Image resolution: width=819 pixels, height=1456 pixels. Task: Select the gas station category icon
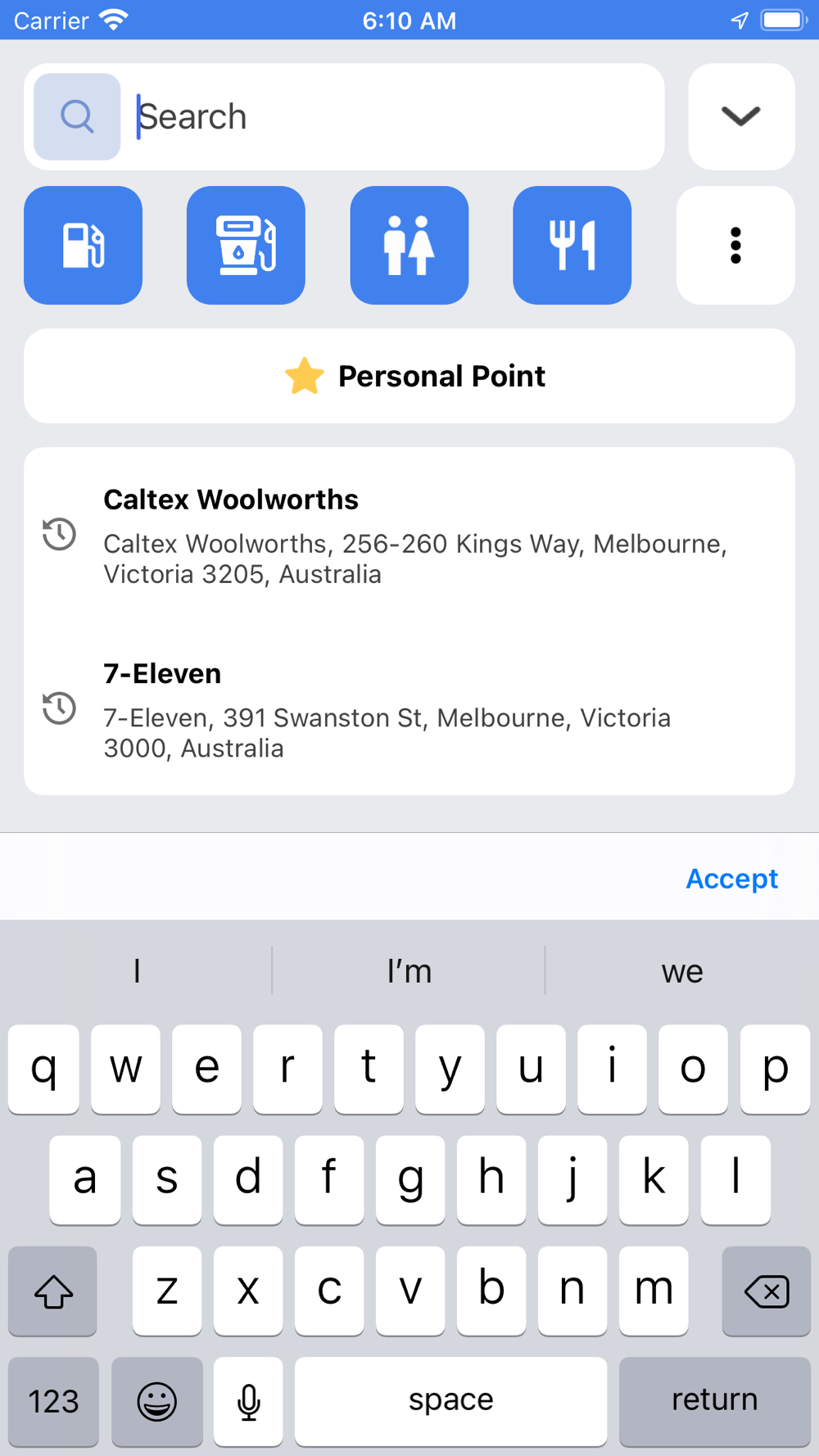(x=83, y=245)
